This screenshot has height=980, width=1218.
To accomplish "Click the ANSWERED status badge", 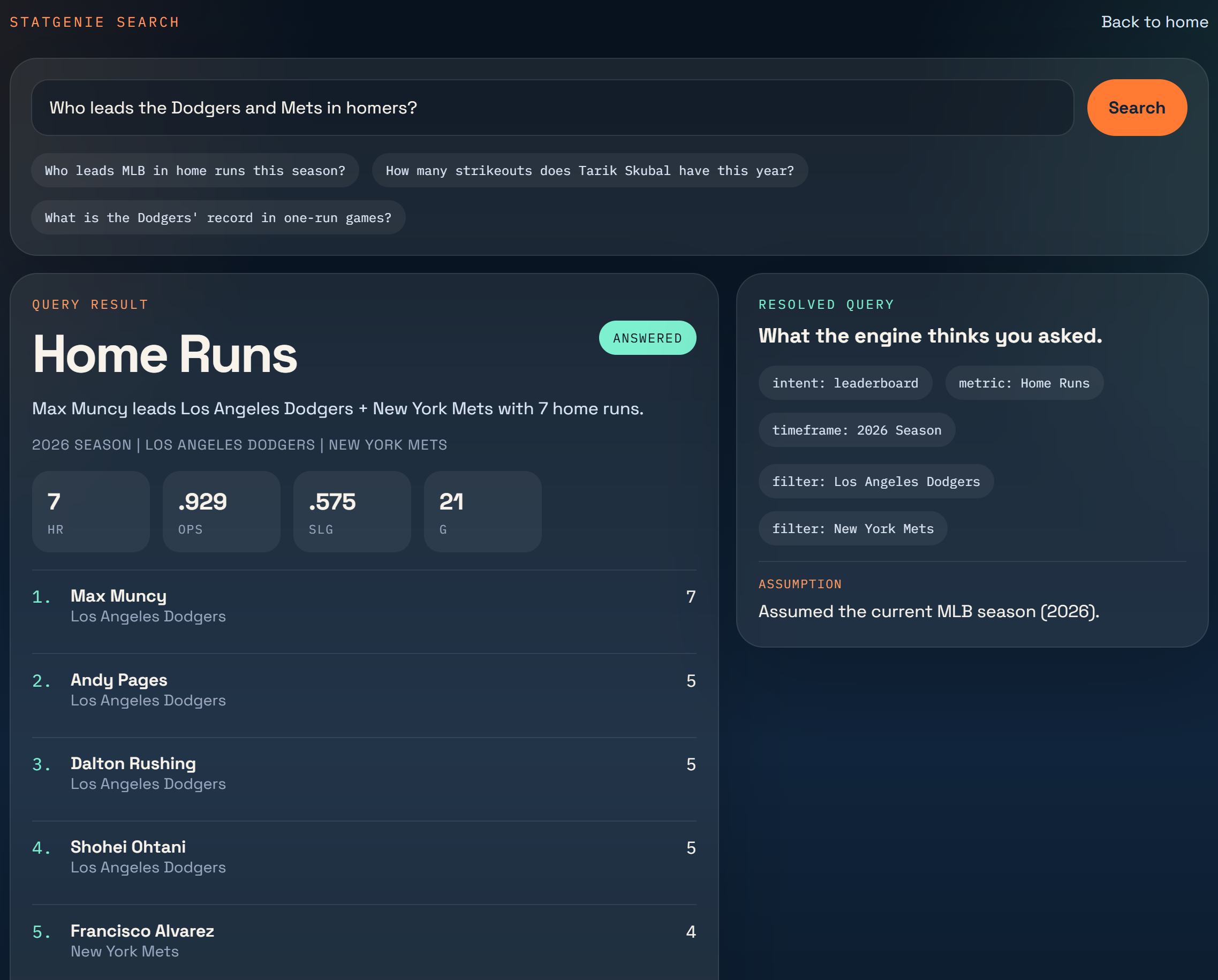I will click(647, 338).
